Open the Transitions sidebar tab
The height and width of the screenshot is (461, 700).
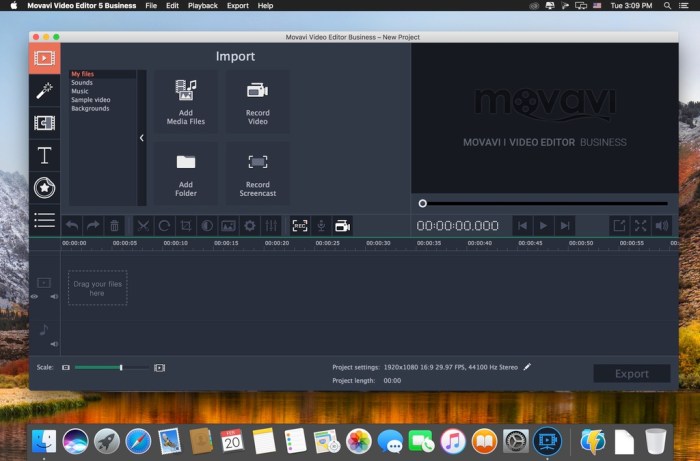click(45, 123)
